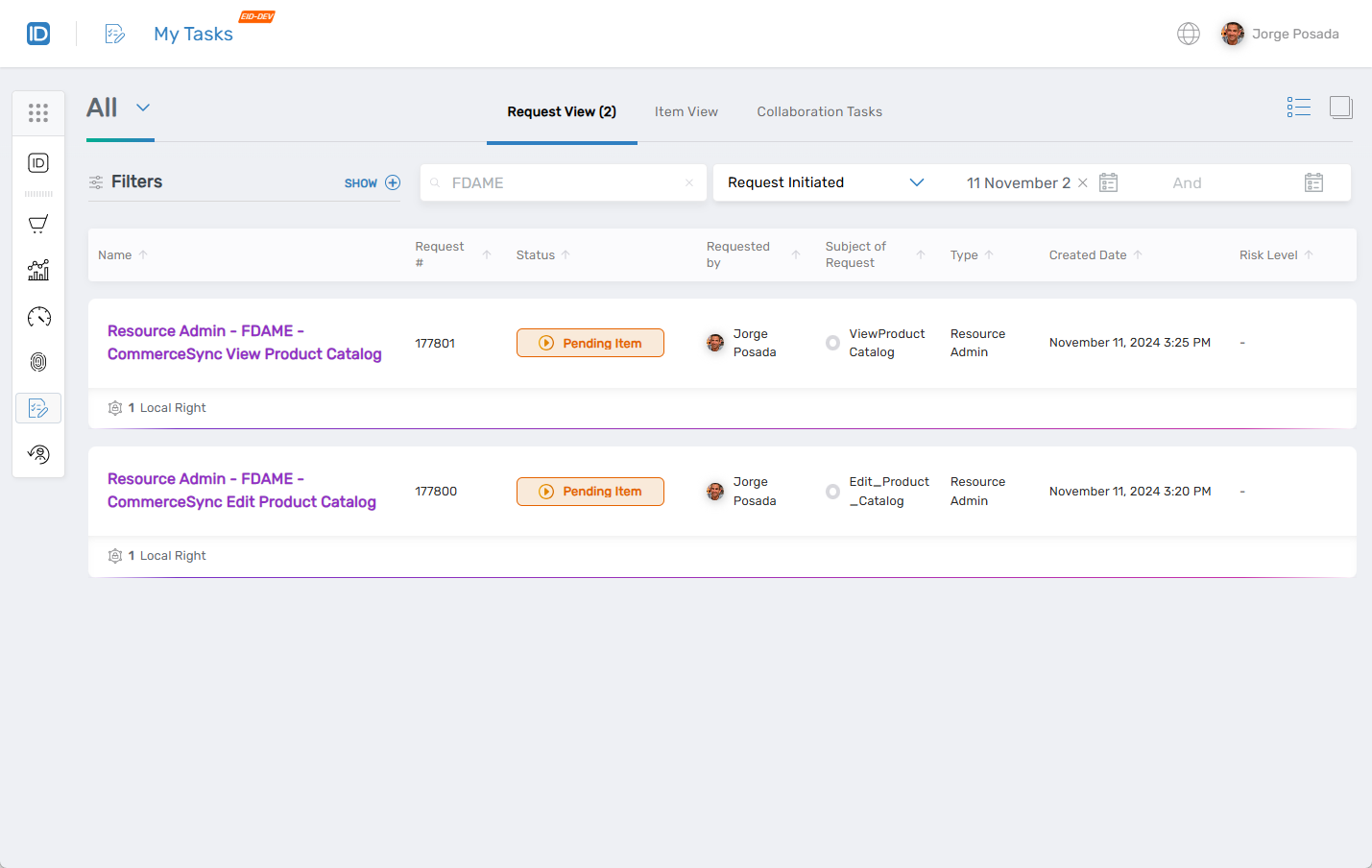1372x868 pixels.
Task: Open the Collaboration Tasks tab
Action: [x=819, y=112]
